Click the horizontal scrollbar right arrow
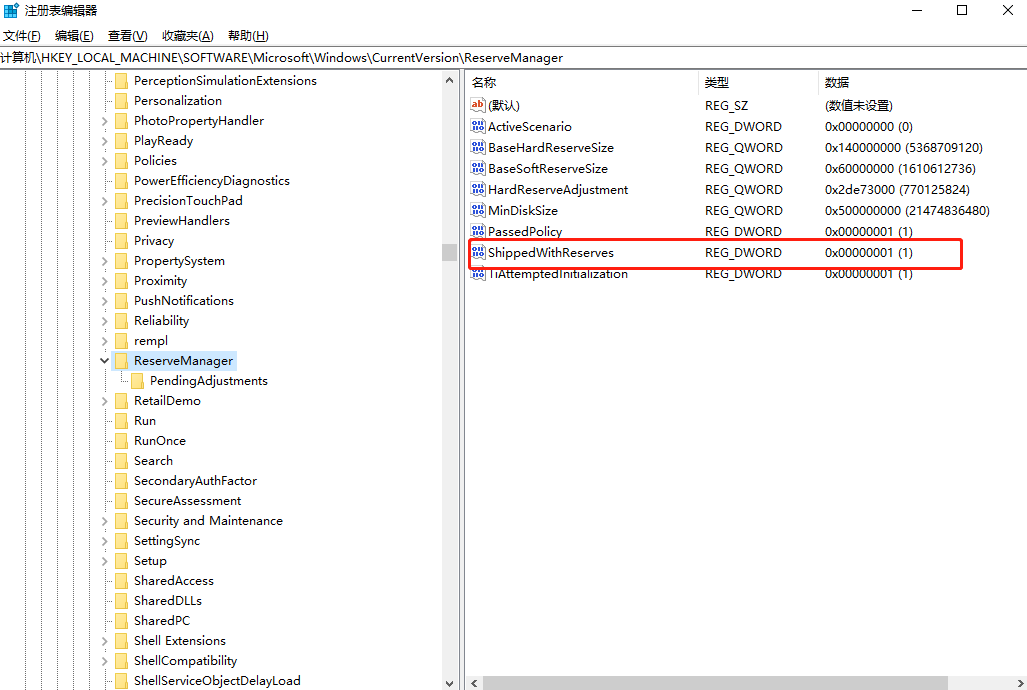Viewport: 1027px width, 690px height. [1019, 683]
